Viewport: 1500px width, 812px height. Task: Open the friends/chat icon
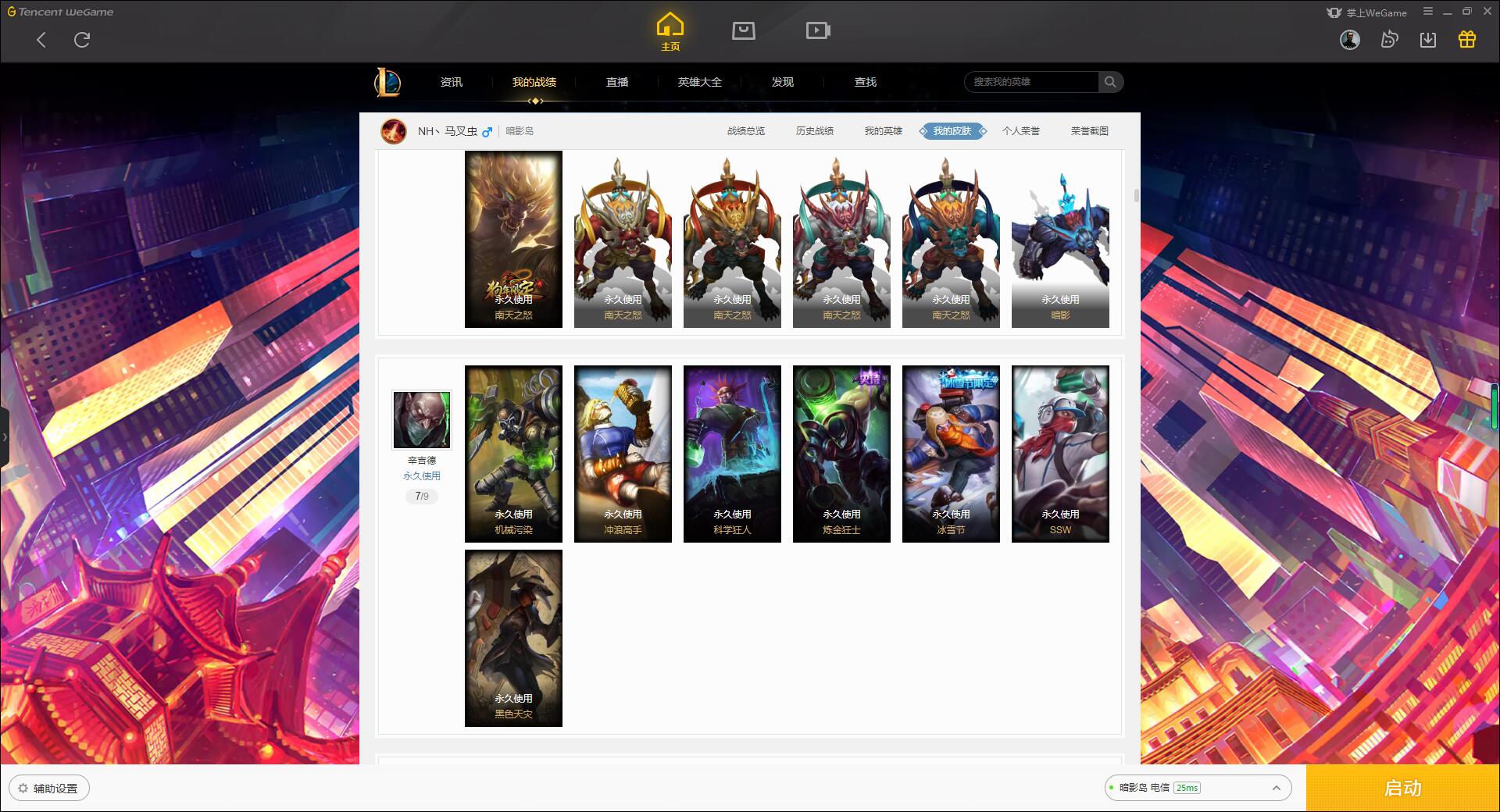click(x=1389, y=40)
